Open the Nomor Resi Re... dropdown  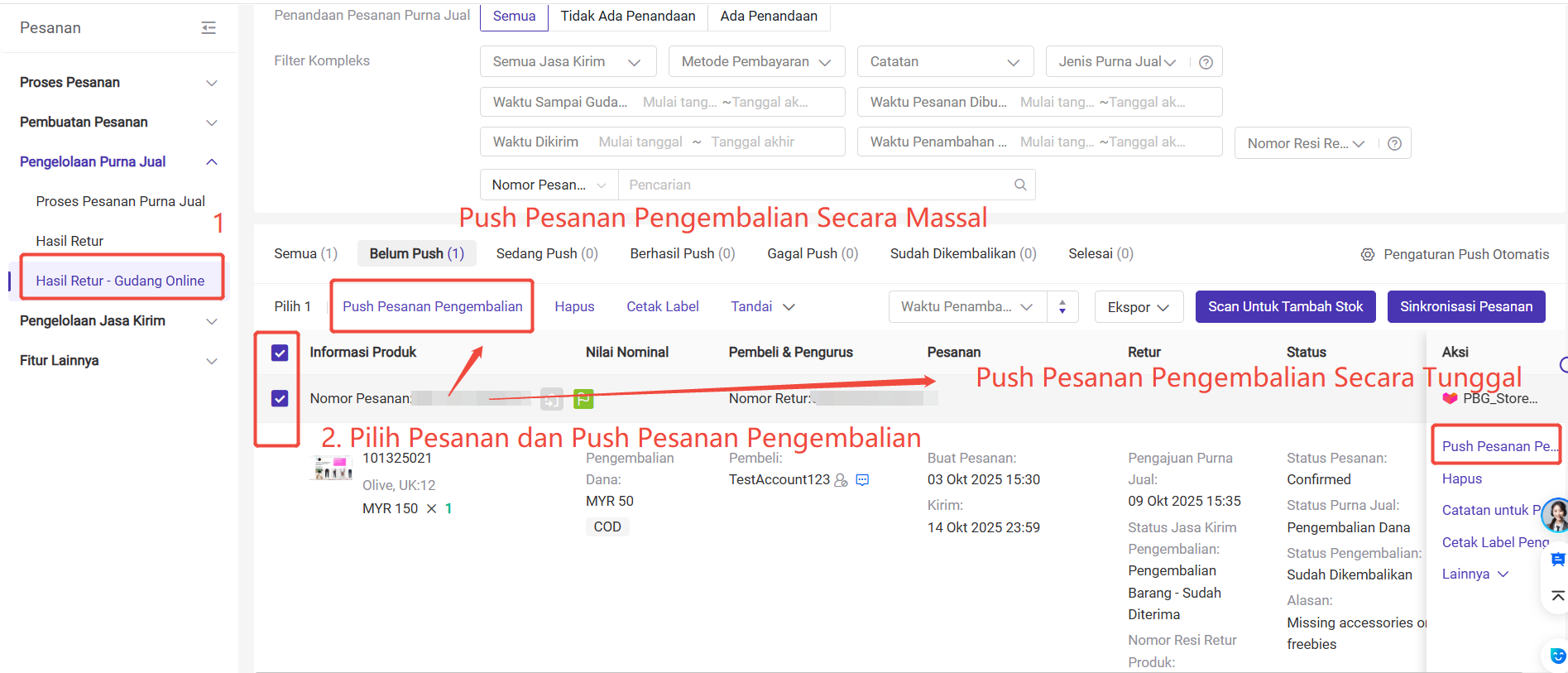coord(1306,143)
